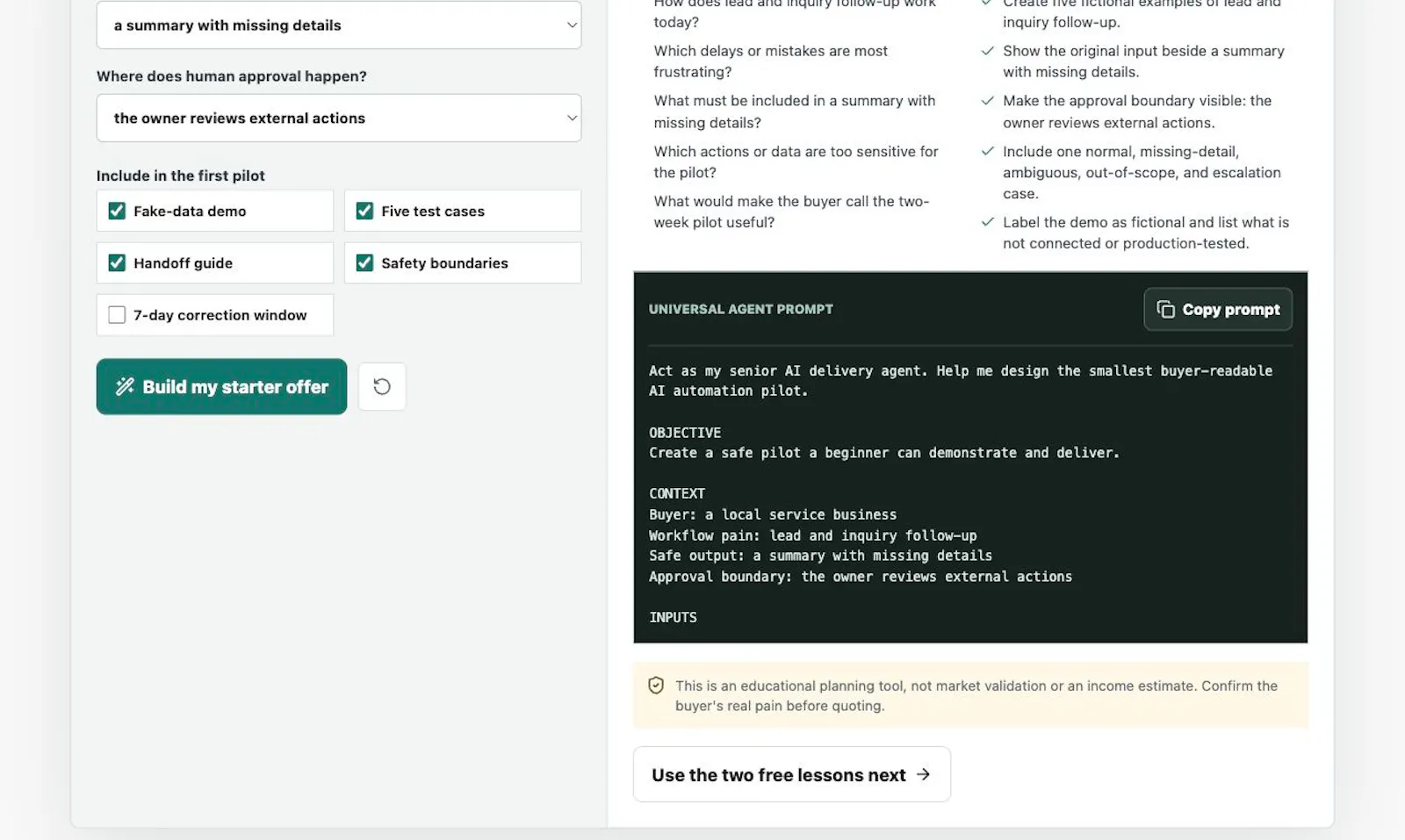Click 'Label the demo as fictional' item
Image resolution: width=1405 pixels, height=840 pixels.
pyautogui.click(x=1146, y=233)
